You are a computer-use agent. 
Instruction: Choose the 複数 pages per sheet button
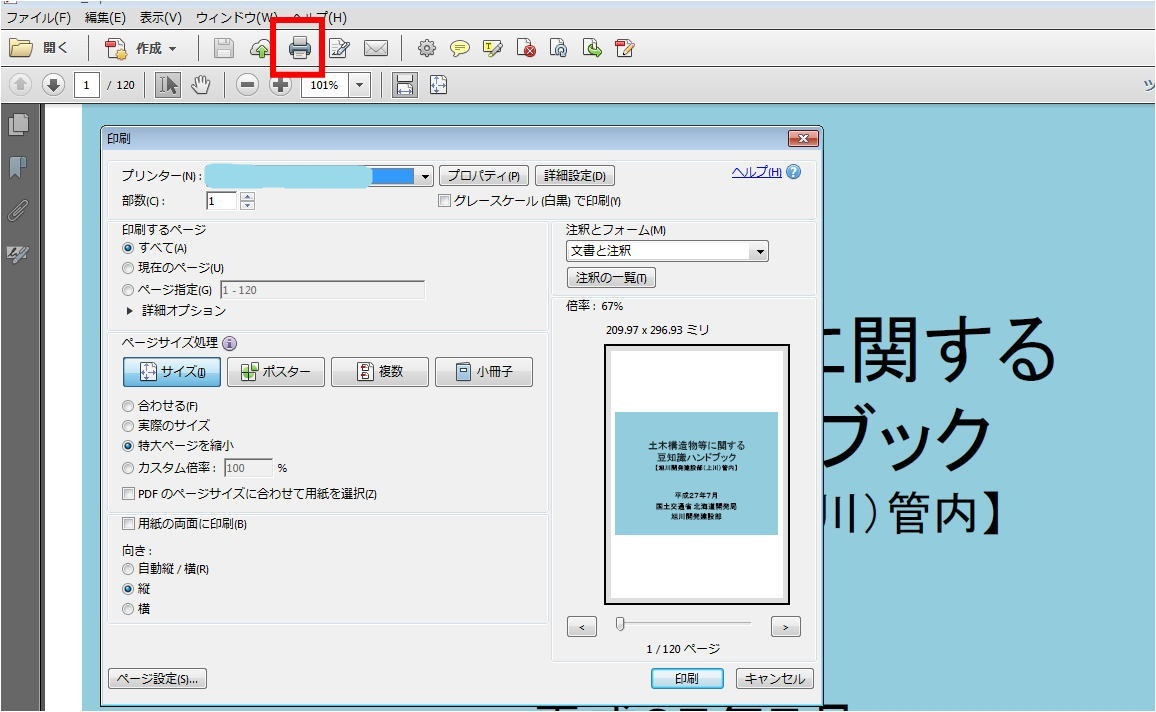pos(380,371)
